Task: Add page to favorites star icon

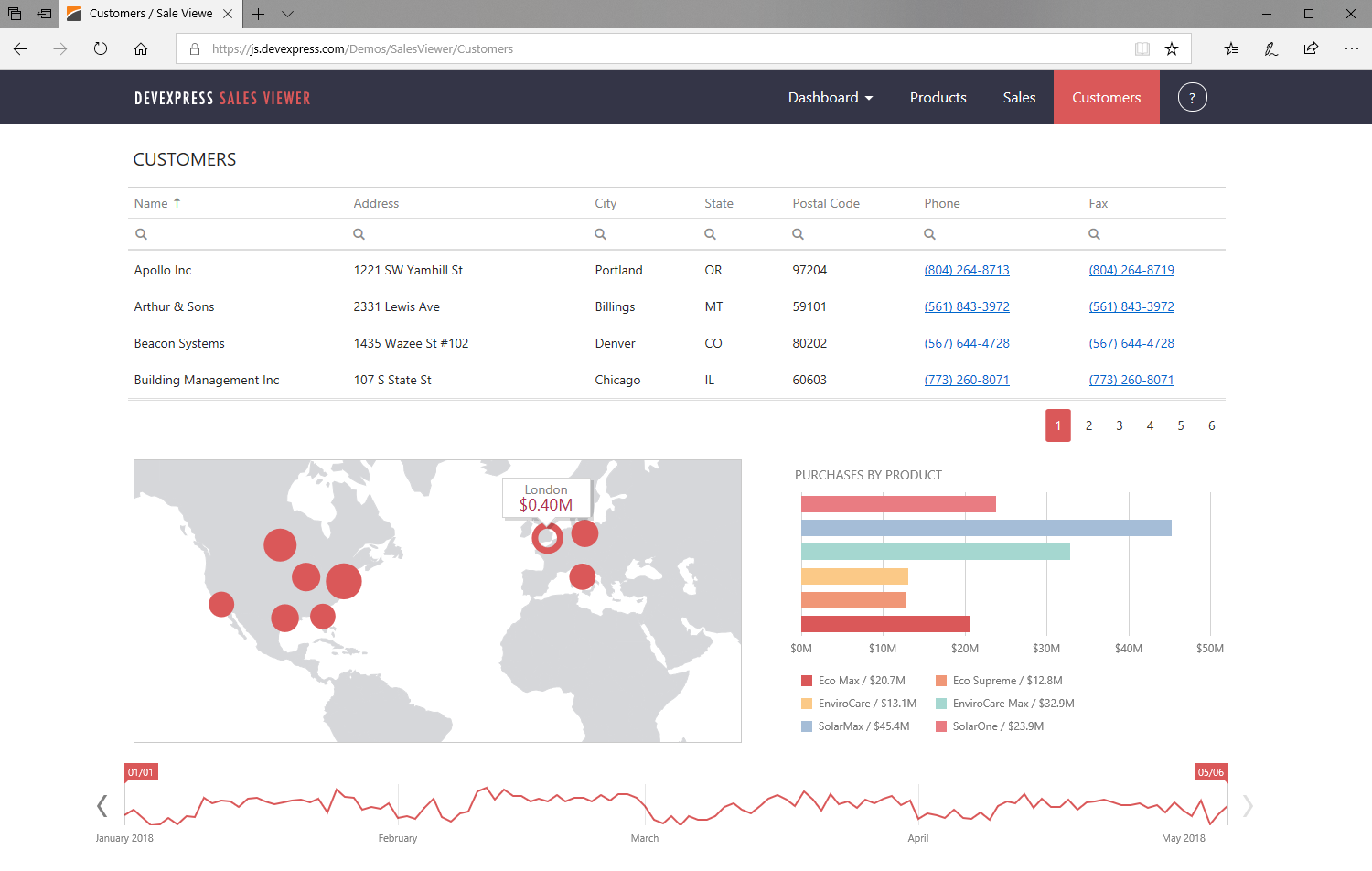Action: pyautogui.click(x=1171, y=49)
